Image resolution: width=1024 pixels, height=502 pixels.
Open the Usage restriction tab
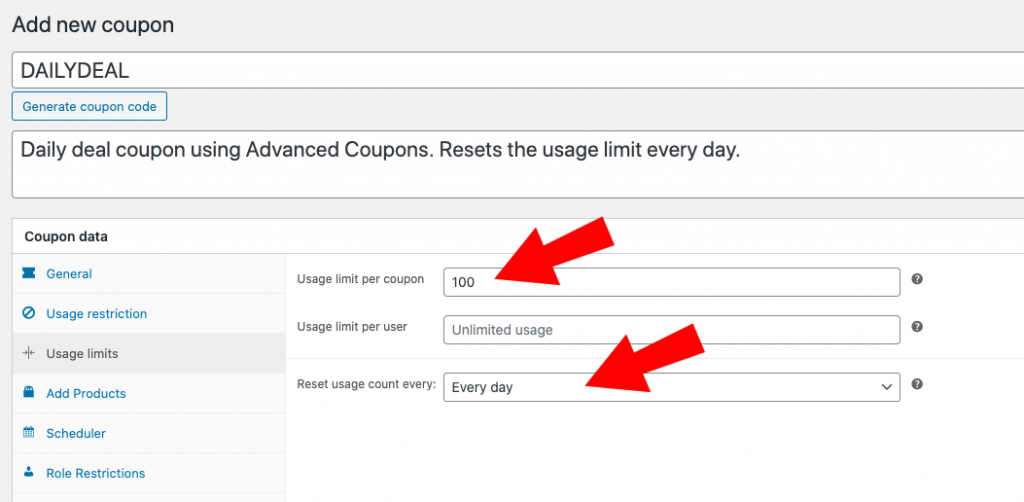tap(96, 314)
